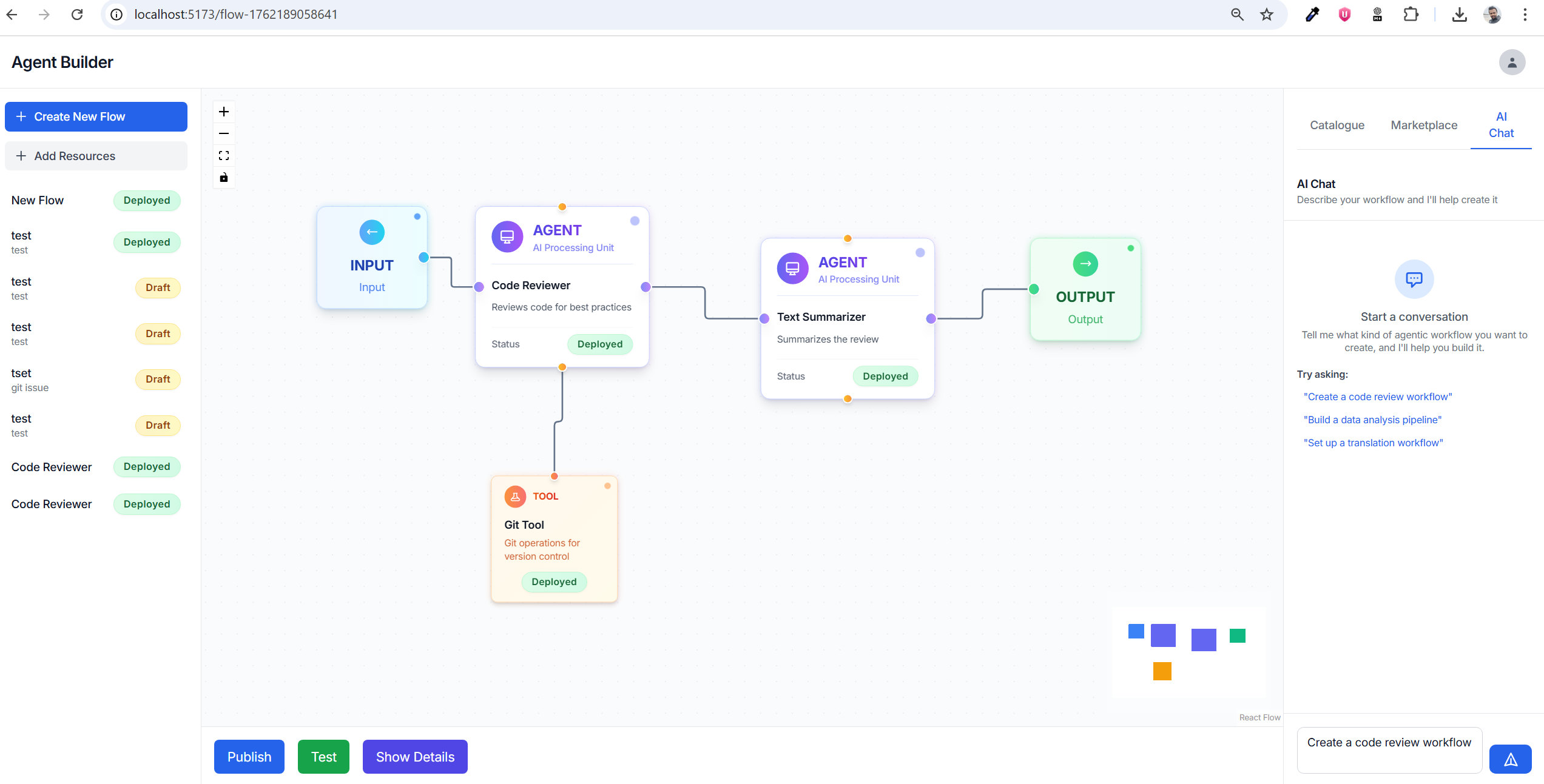The width and height of the screenshot is (1544, 784).
Task: Click the Publish button
Action: pyautogui.click(x=249, y=757)
